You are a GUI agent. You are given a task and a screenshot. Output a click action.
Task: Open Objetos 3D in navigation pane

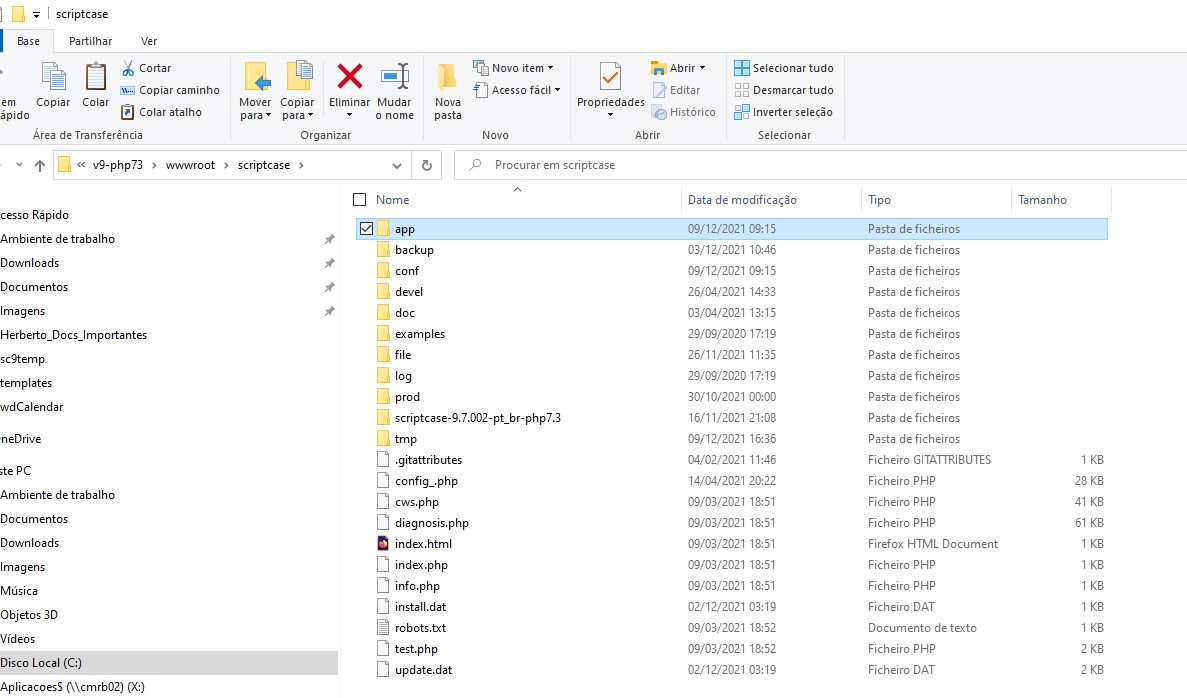(x=29, y=615)
